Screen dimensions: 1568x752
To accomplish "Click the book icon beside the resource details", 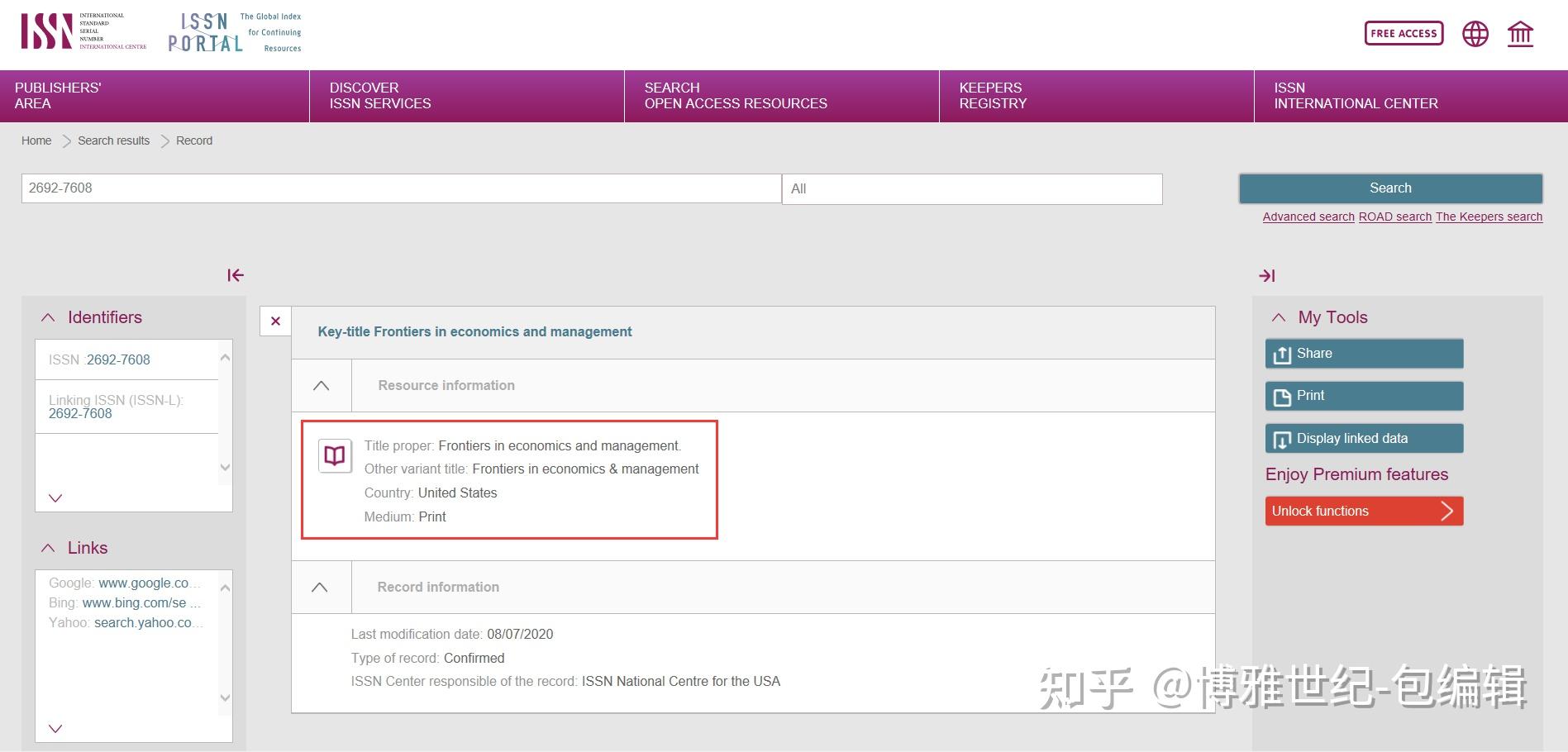I will (334, 455).
